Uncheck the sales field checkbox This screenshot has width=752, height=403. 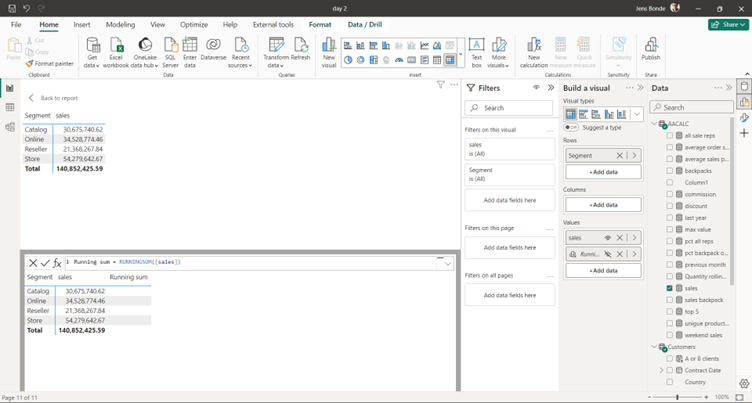click(670, 288)
